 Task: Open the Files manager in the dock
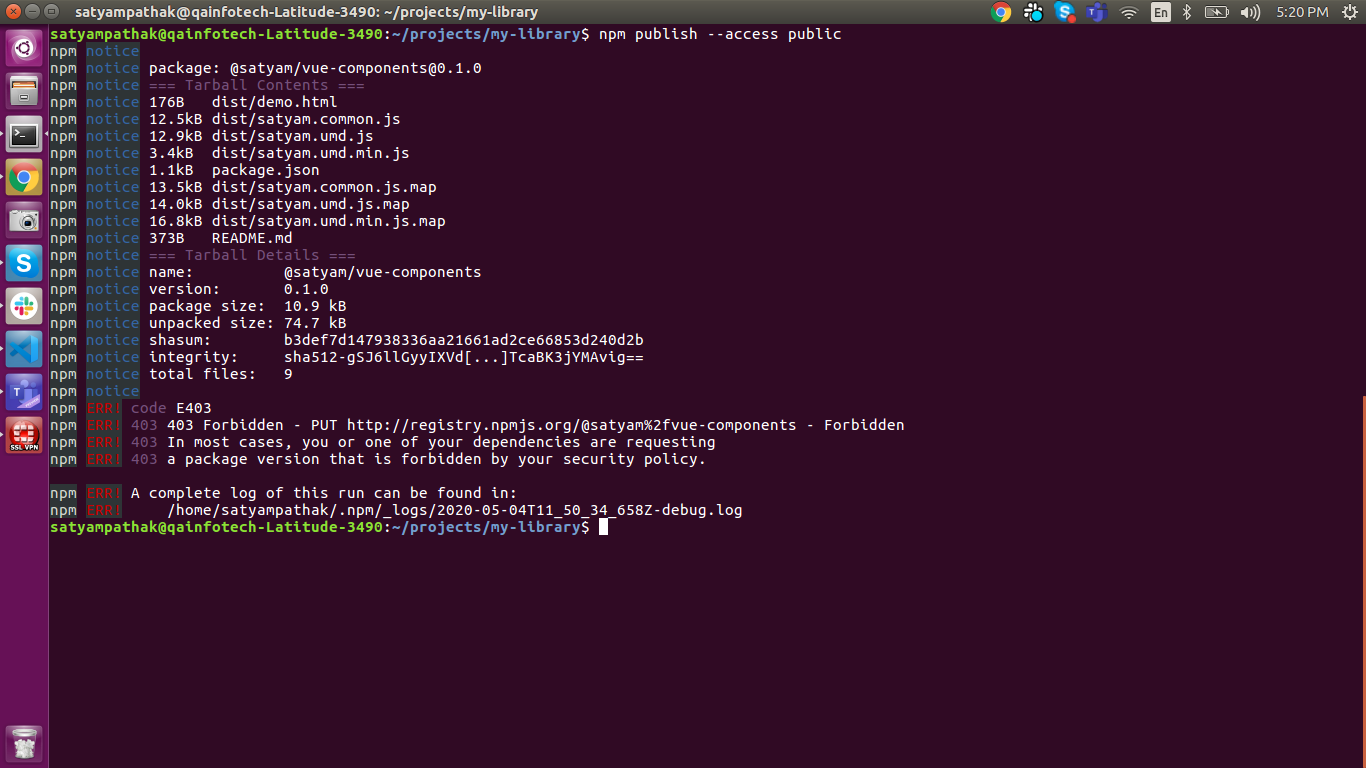[24, 92]
